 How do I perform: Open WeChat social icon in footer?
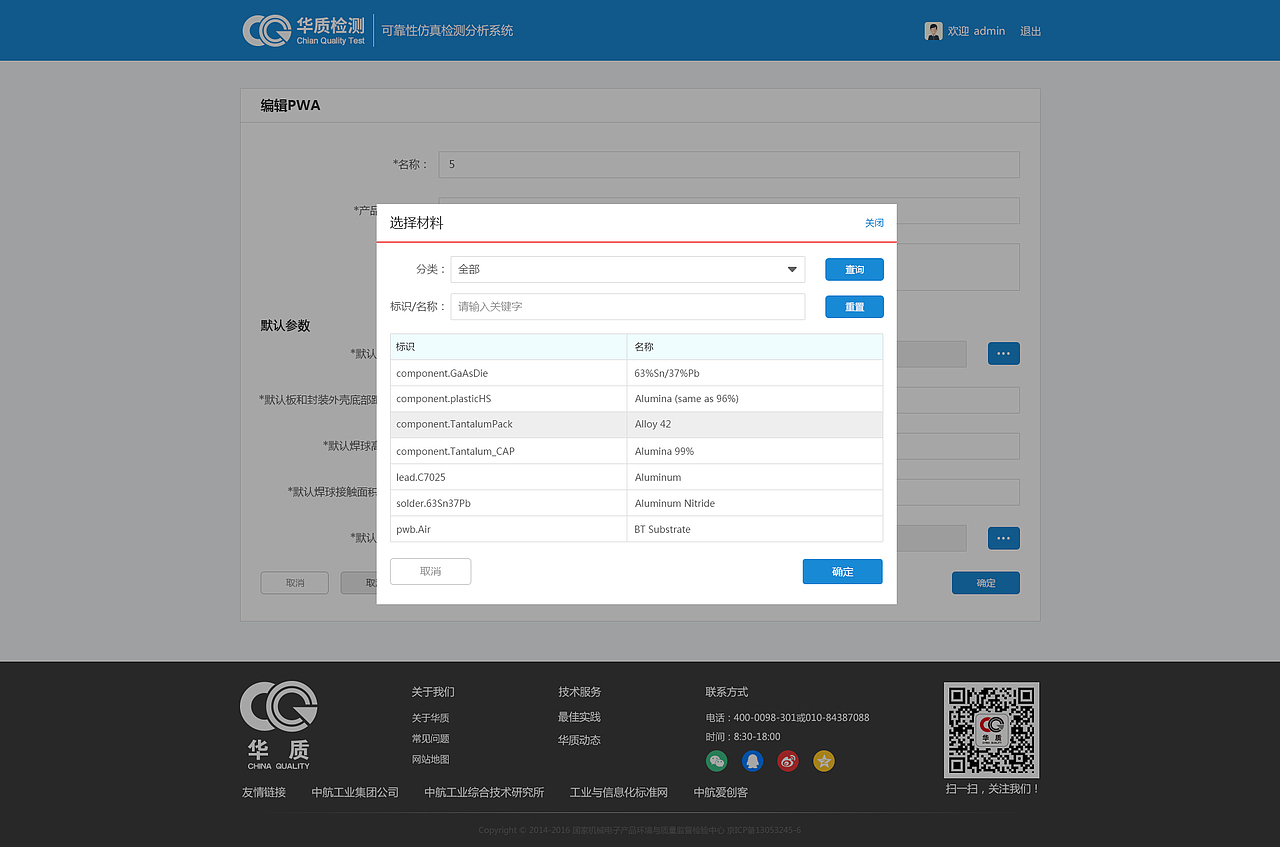click(x=717, y=761)
